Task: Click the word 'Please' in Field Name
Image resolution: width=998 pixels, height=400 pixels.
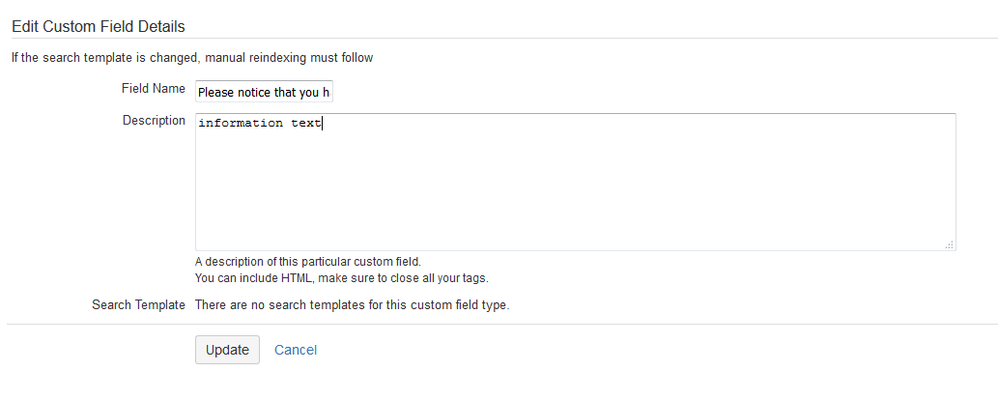Action: click(x=216, y=92)
